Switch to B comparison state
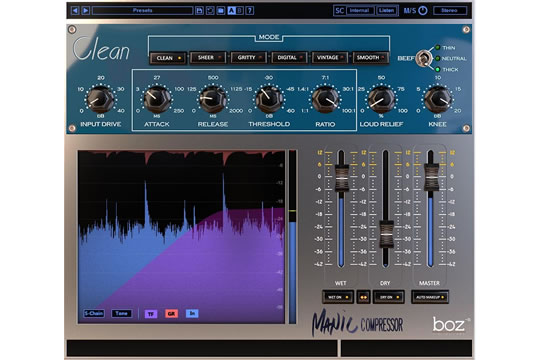Viewport: 540px width, 360px height. click(240, 11)
